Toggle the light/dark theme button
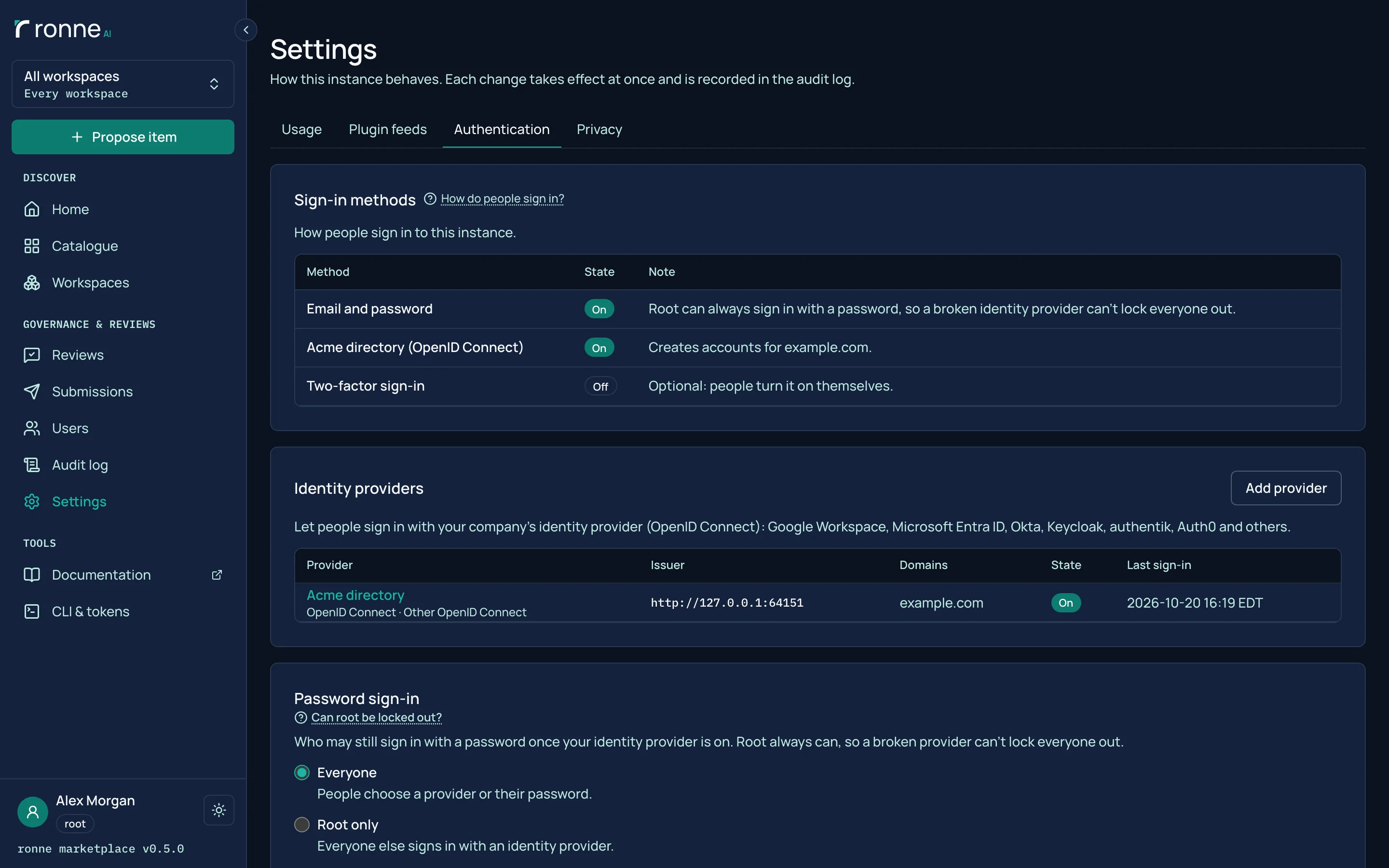The width and height of the screenshot is (1389, 868). (x=218, y=810)
